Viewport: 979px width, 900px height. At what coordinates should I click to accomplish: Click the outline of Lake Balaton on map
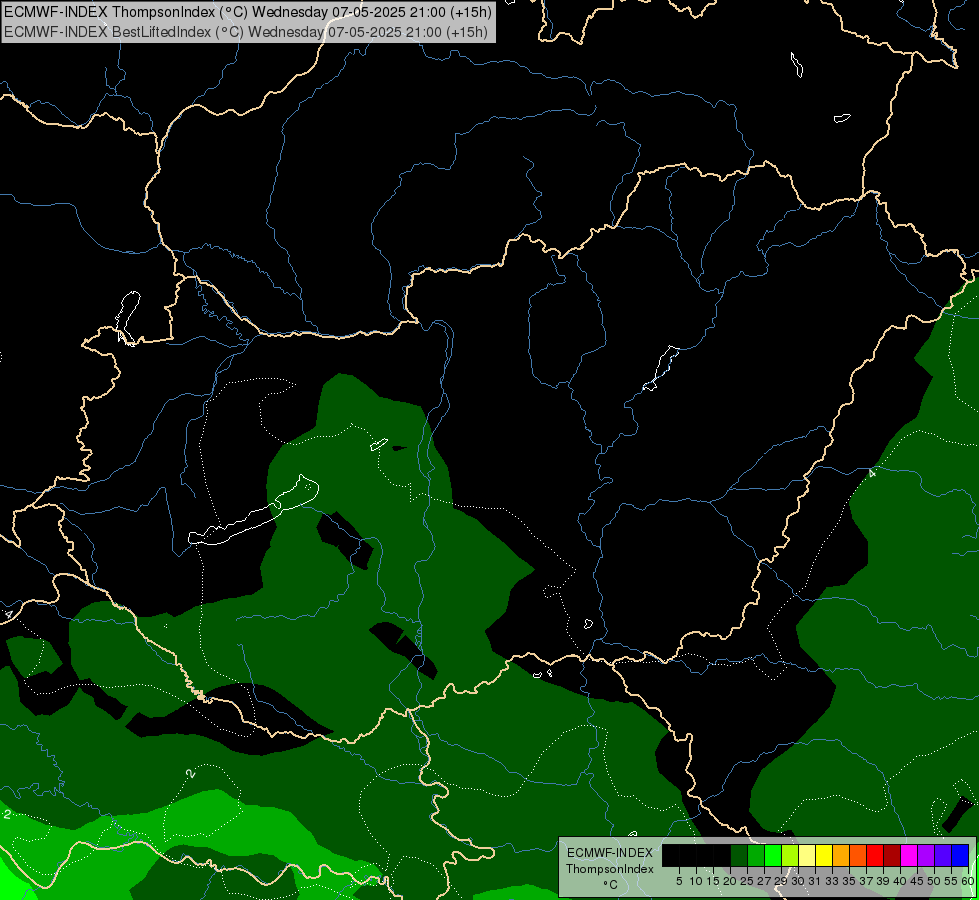(x=253, y=510)
